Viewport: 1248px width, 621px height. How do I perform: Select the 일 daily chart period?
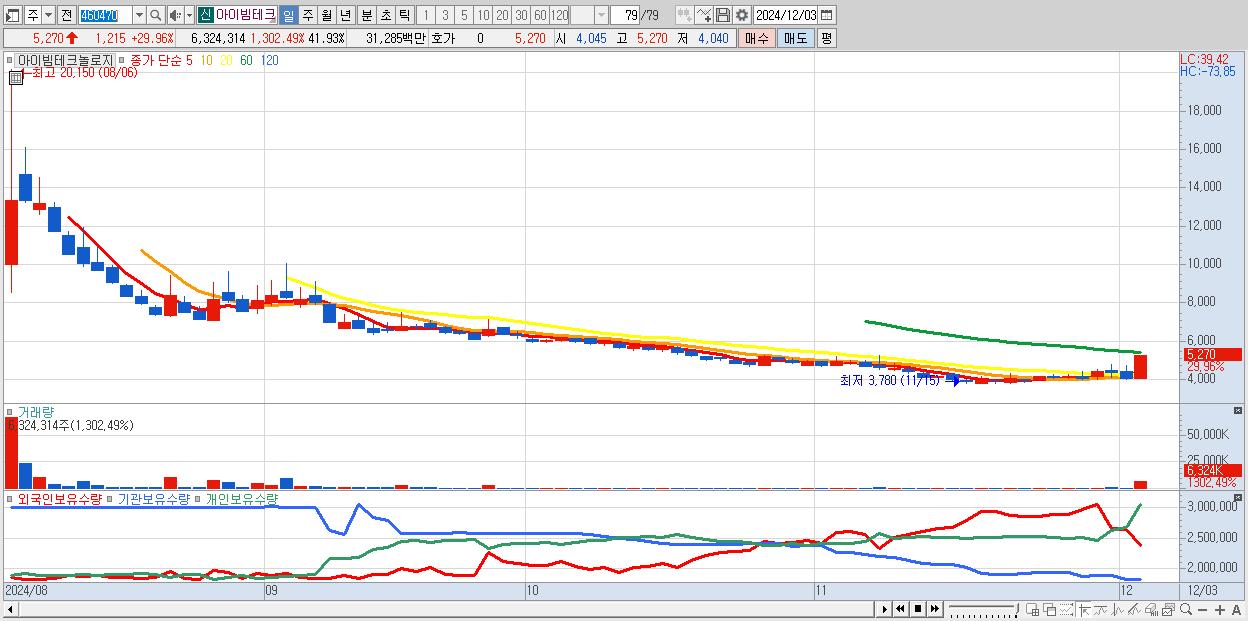tap(288, 16)
